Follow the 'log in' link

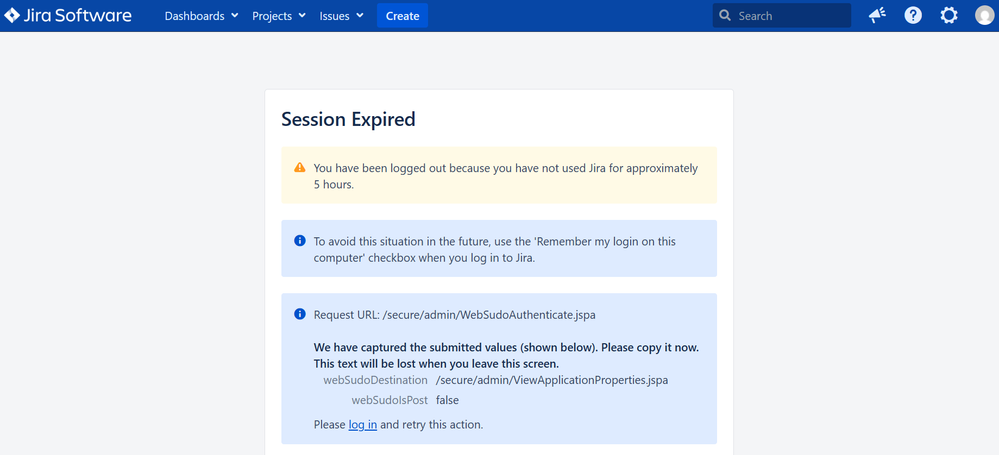pos(363,424)
